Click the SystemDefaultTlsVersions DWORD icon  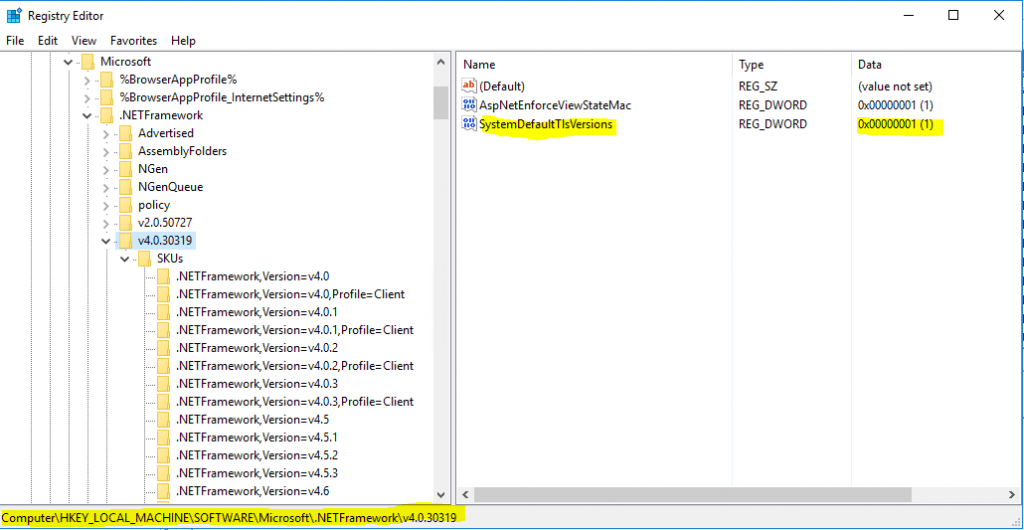pyautogui.click(x=469, y=123)
